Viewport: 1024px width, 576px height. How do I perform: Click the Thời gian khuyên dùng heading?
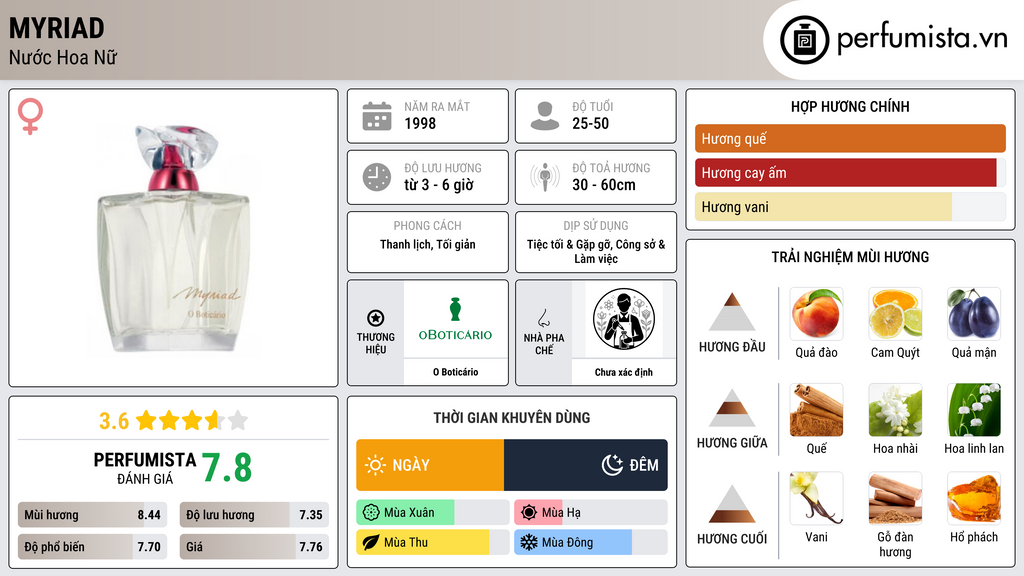512,418
